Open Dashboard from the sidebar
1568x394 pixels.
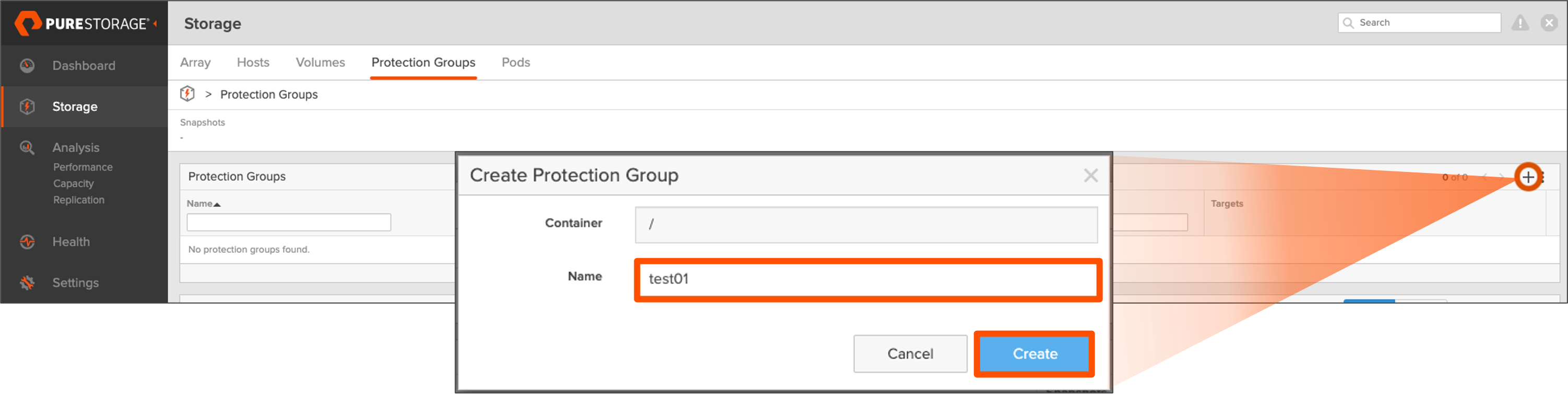(84, 66)
